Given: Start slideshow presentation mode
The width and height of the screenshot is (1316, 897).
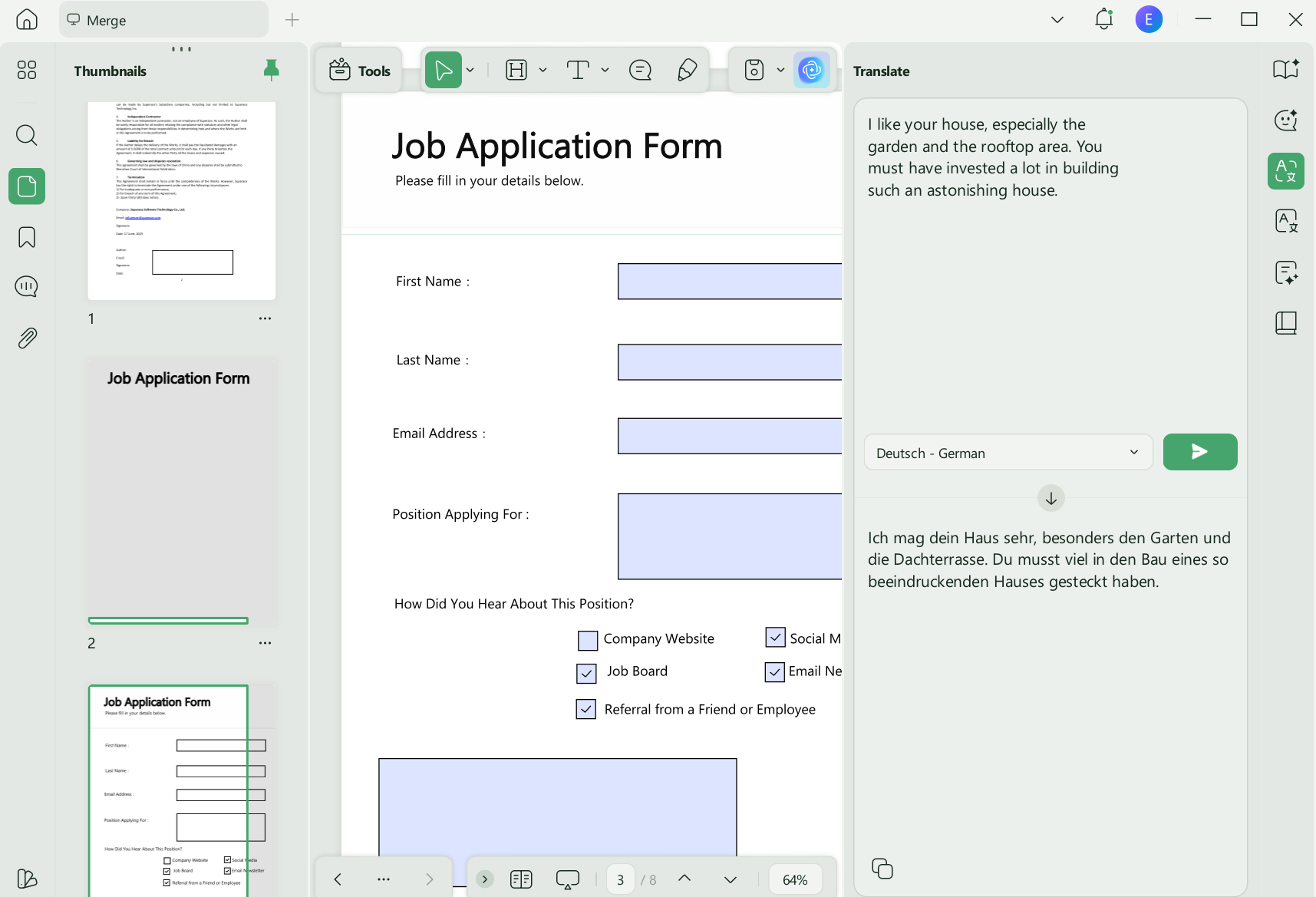Looking at the screenshot, I should 568,879.
